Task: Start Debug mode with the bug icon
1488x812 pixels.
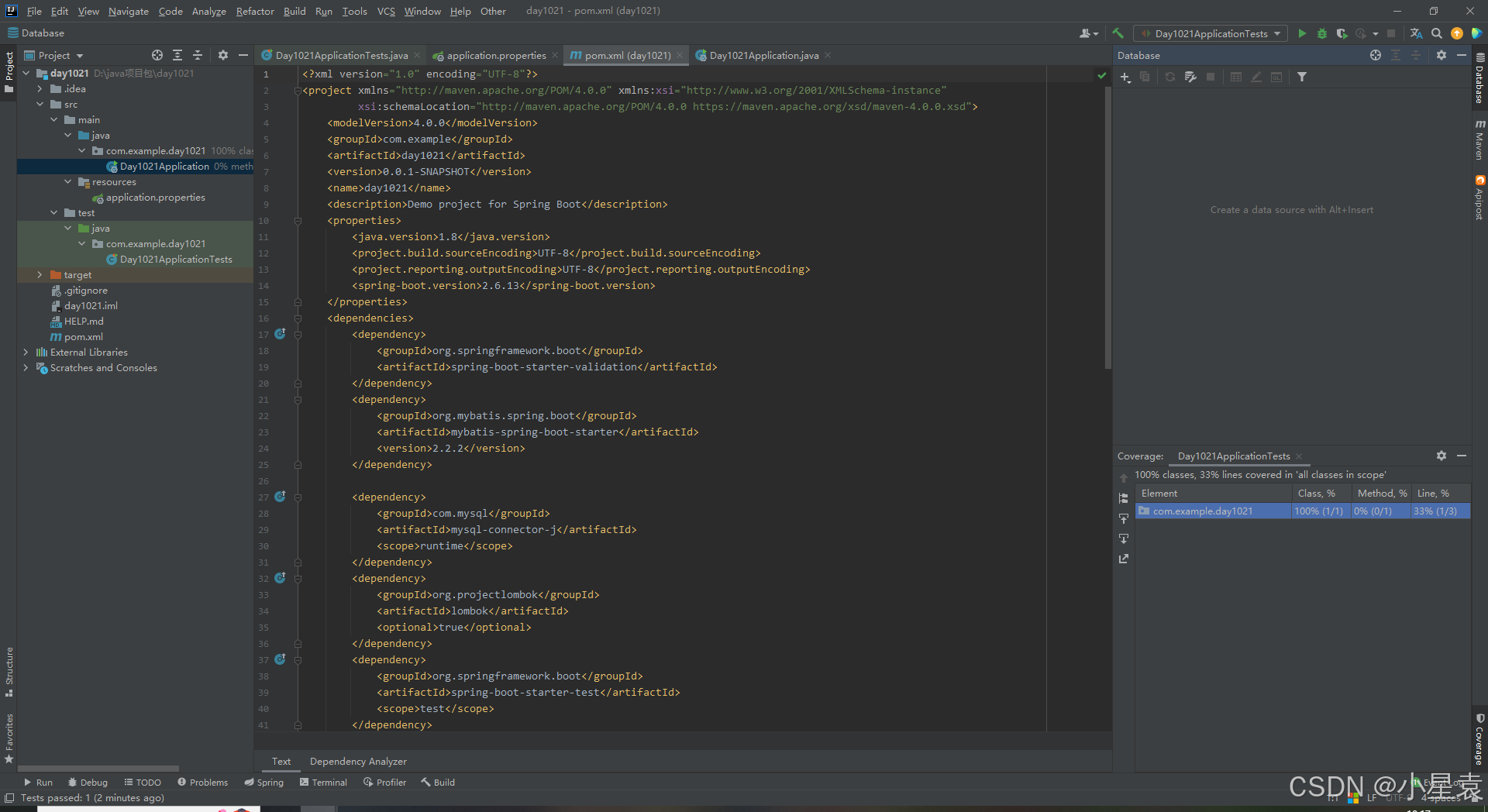Action: [1321, 33]
